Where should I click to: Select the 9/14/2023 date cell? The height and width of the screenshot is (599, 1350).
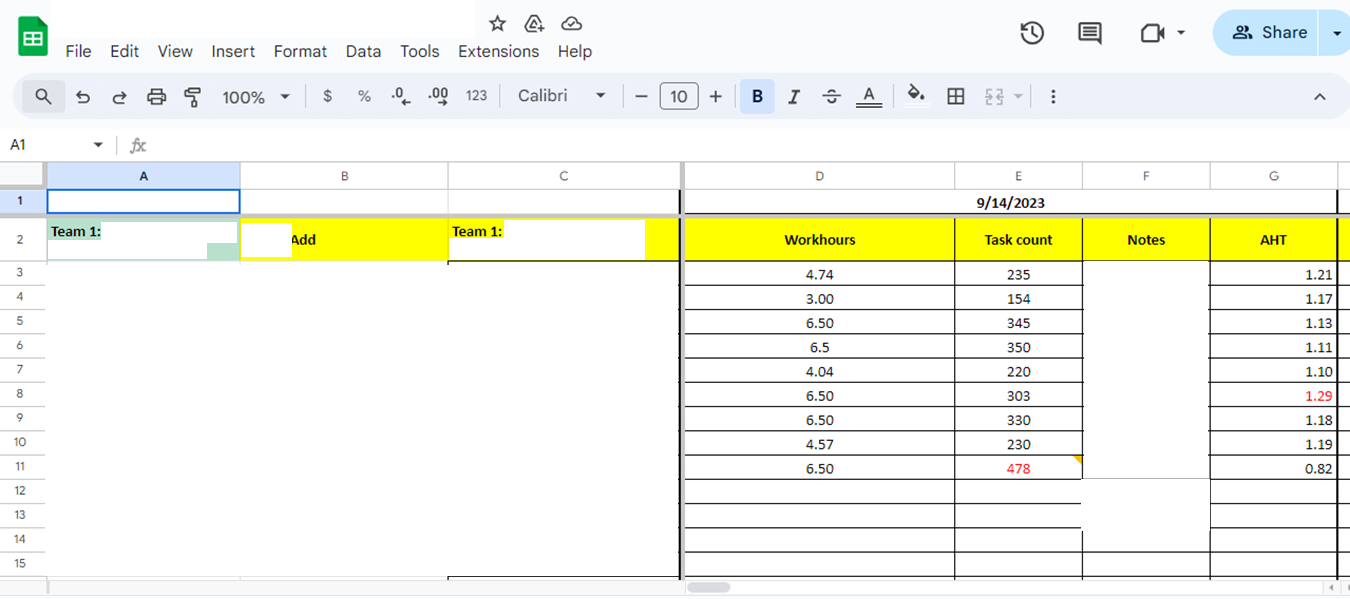pyautogui.click(x=1010, y=202)
